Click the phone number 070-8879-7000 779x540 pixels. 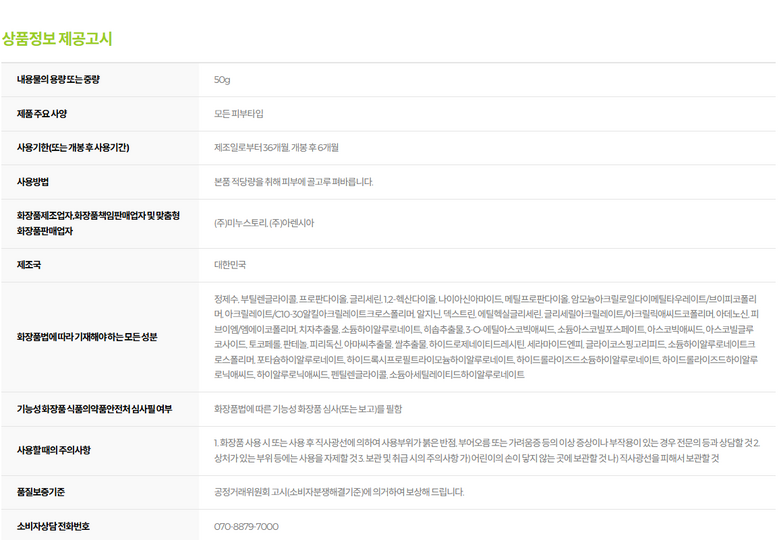[246, 525]
